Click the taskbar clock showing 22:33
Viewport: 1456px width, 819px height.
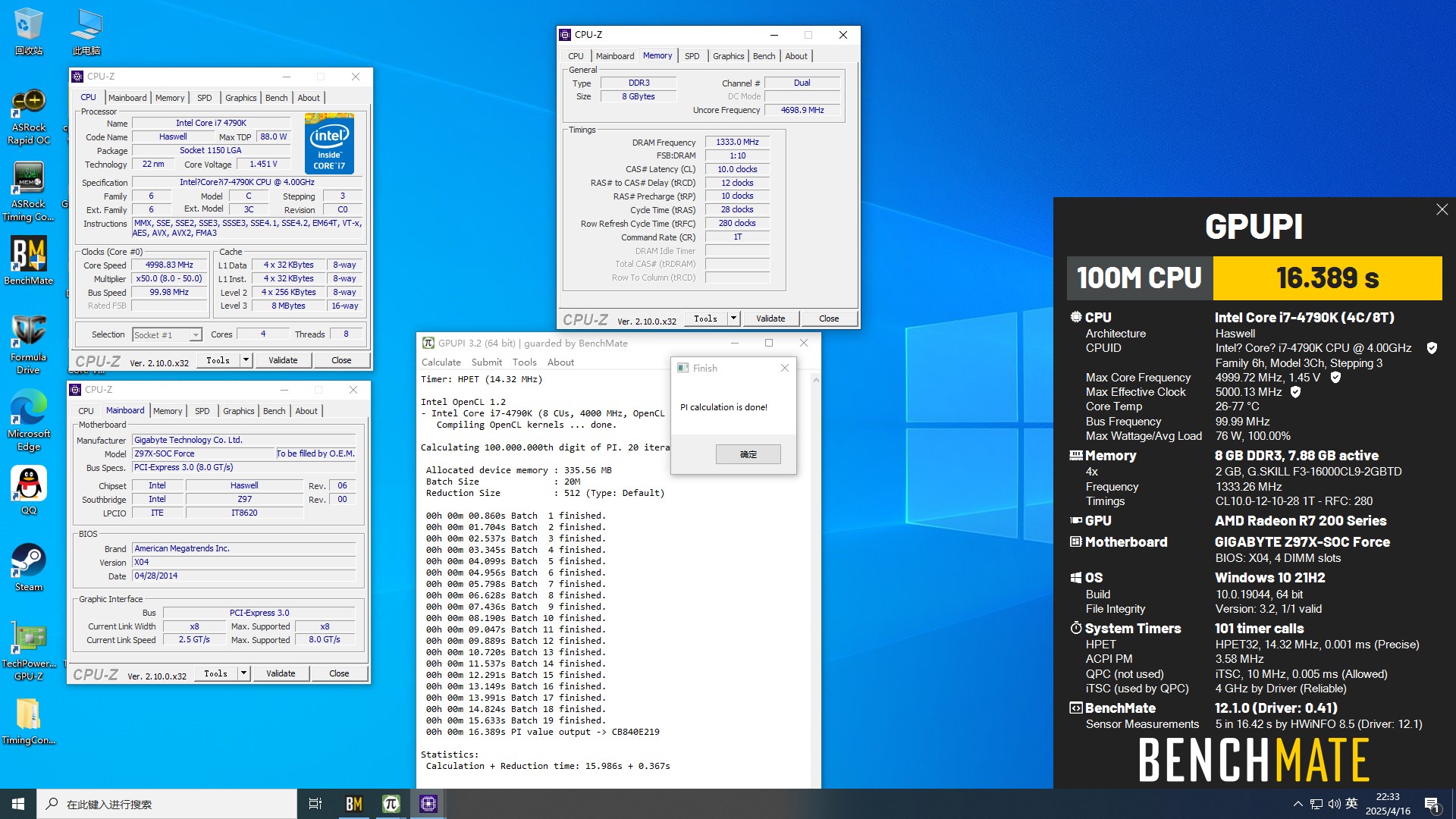1388,804
